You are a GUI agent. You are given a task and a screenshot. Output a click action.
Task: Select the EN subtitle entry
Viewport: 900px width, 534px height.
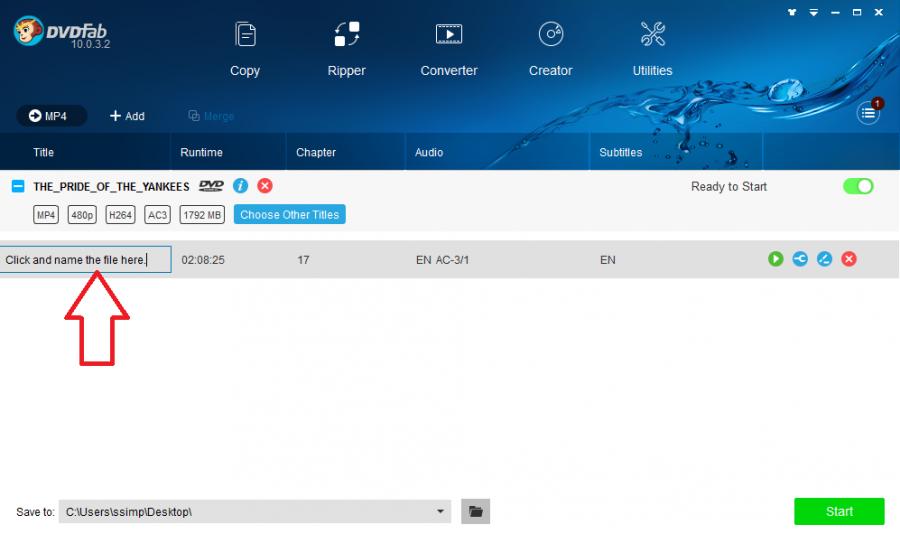point(608,260)
